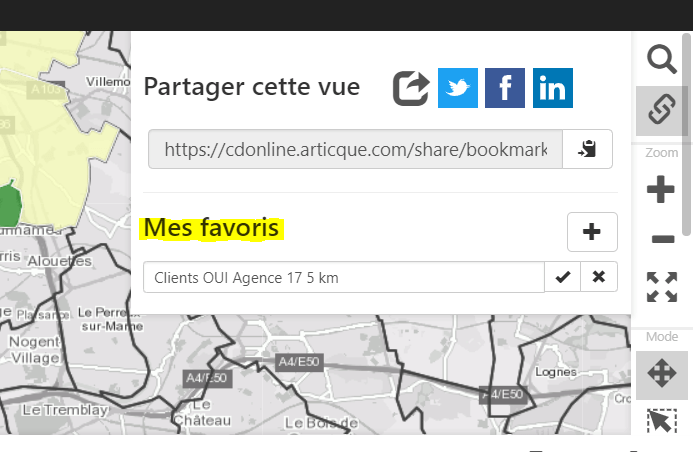
Task: Click the favorite name text field
Action: pos(343,277)
